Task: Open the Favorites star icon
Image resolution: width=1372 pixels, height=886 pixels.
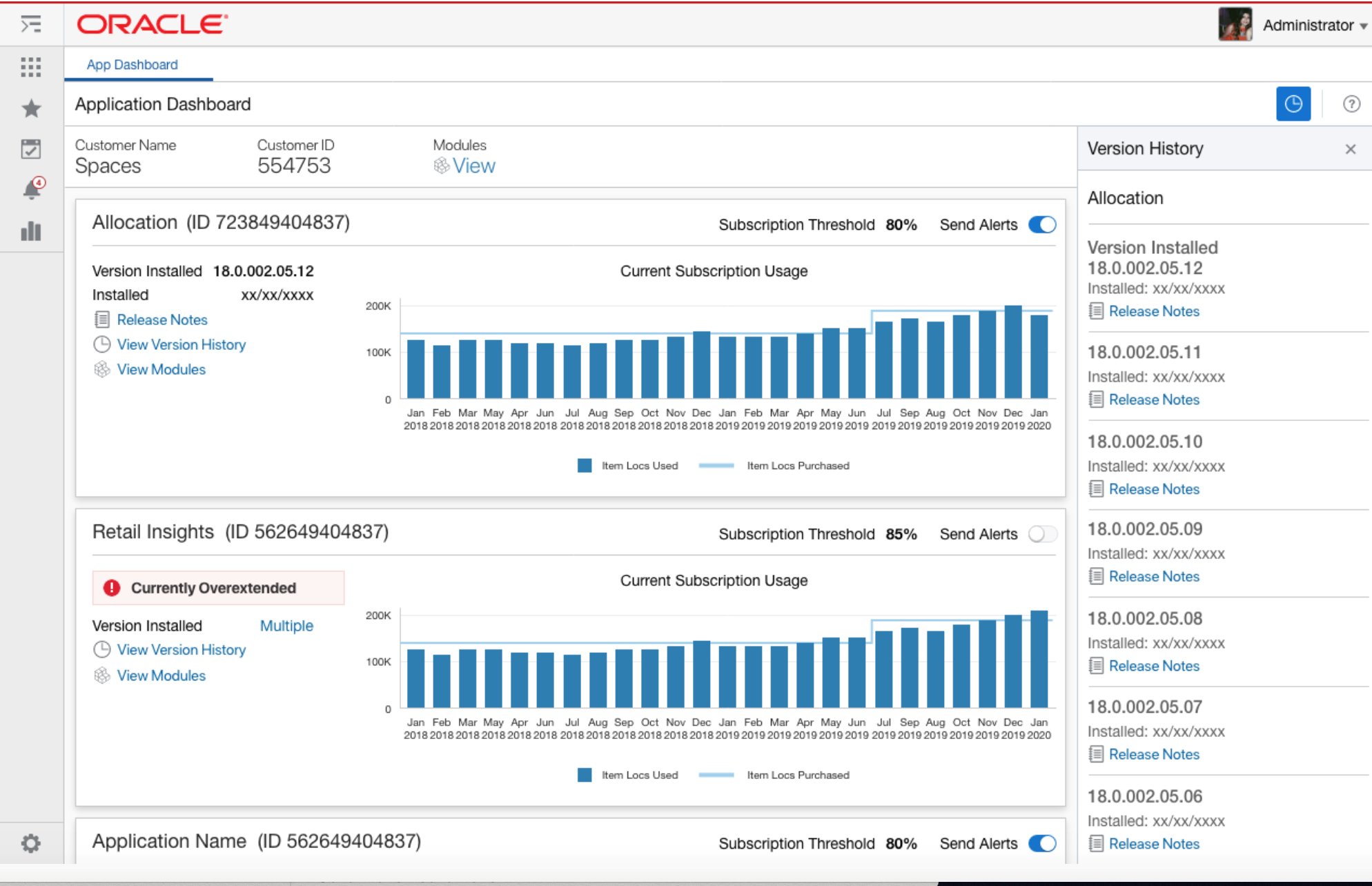Action: point(30,108)
